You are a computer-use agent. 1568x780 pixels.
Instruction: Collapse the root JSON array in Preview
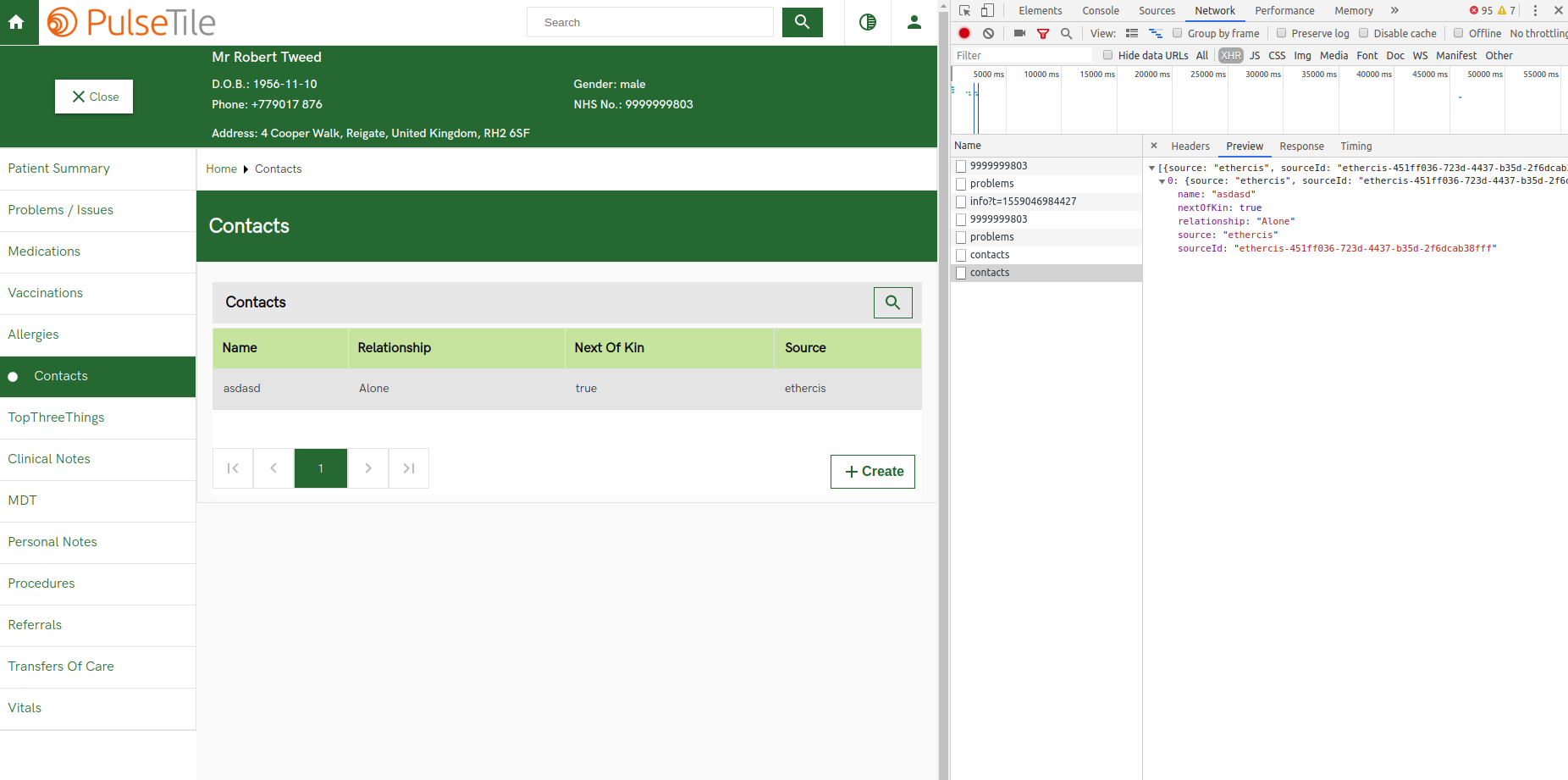(x=1151, y=168)
